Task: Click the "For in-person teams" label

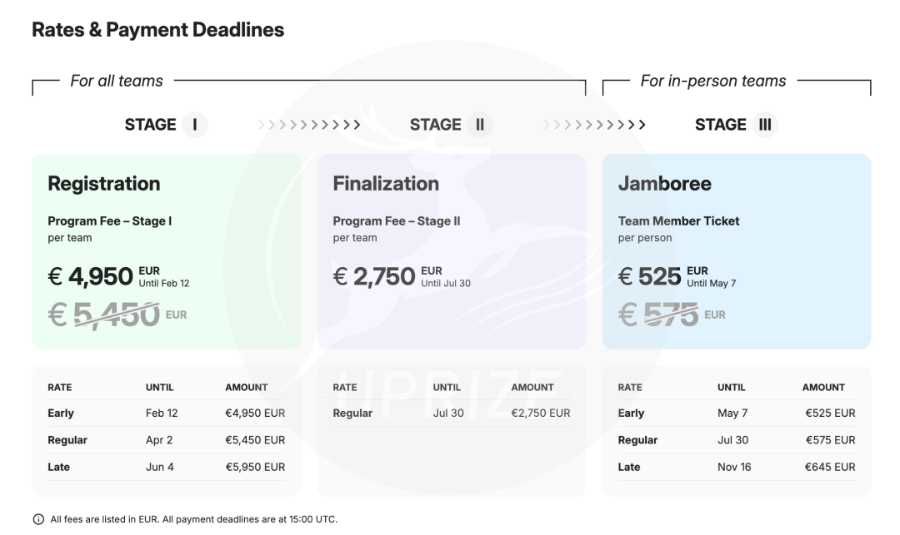Action: coord(713,81)
